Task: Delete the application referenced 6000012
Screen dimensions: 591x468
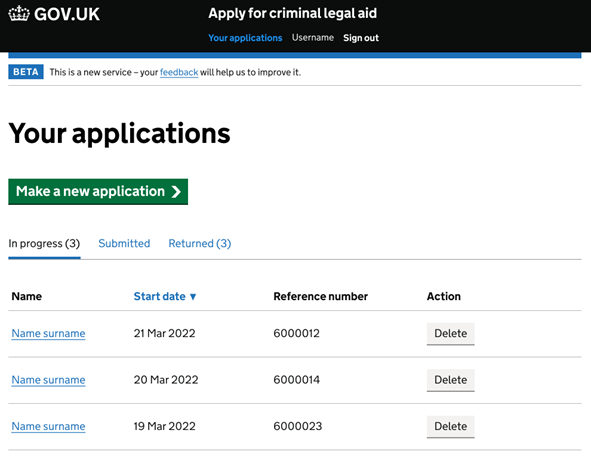Action: pyautogui.click(x=450, y=333)
